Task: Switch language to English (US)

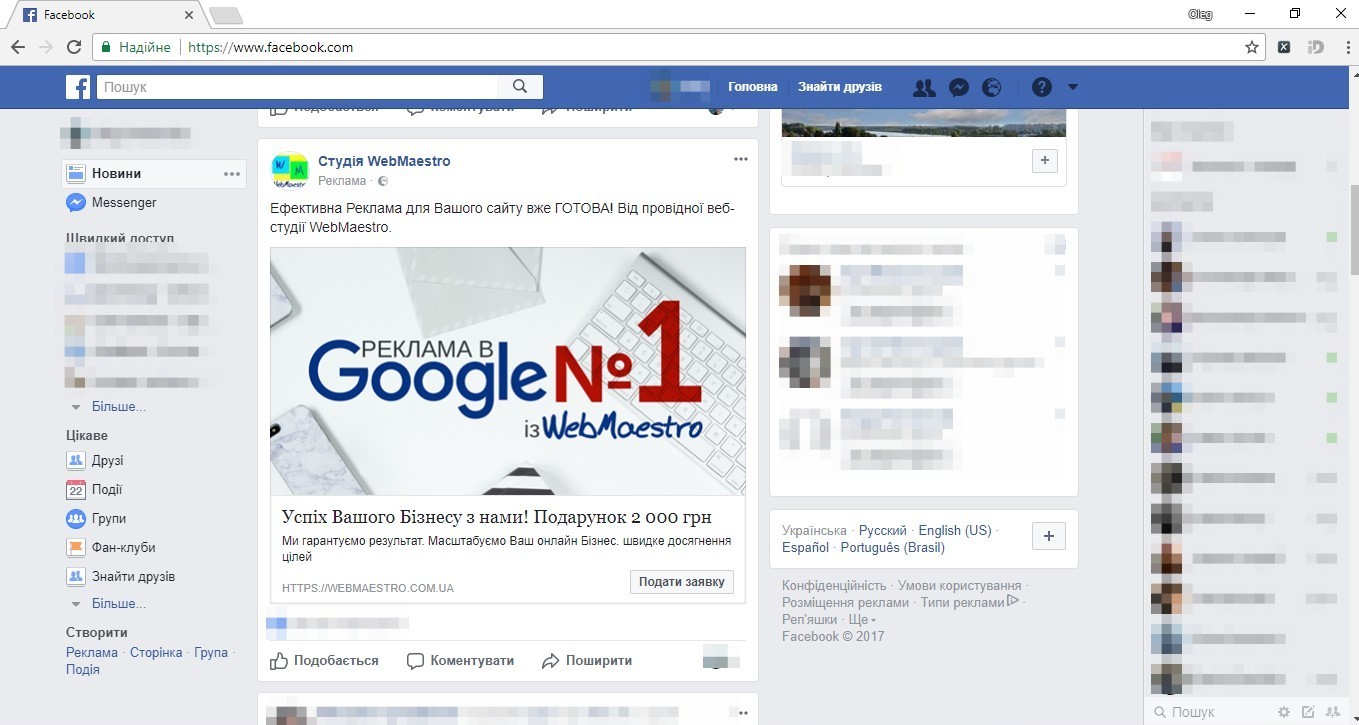Action: (x=955, y=531)
